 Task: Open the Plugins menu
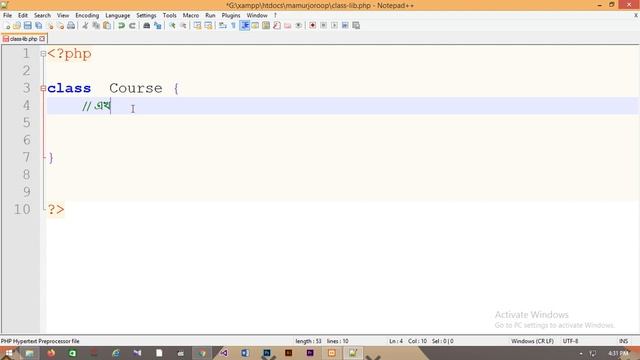(x=231, y=16)
